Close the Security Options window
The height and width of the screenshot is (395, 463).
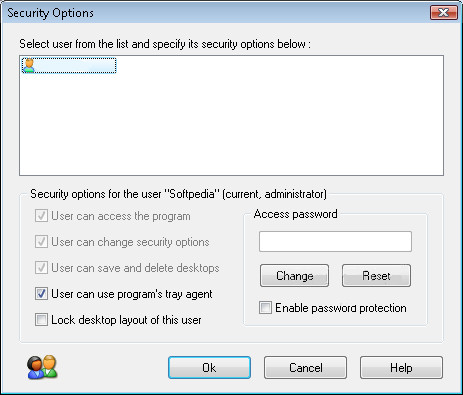pos(444,13)
